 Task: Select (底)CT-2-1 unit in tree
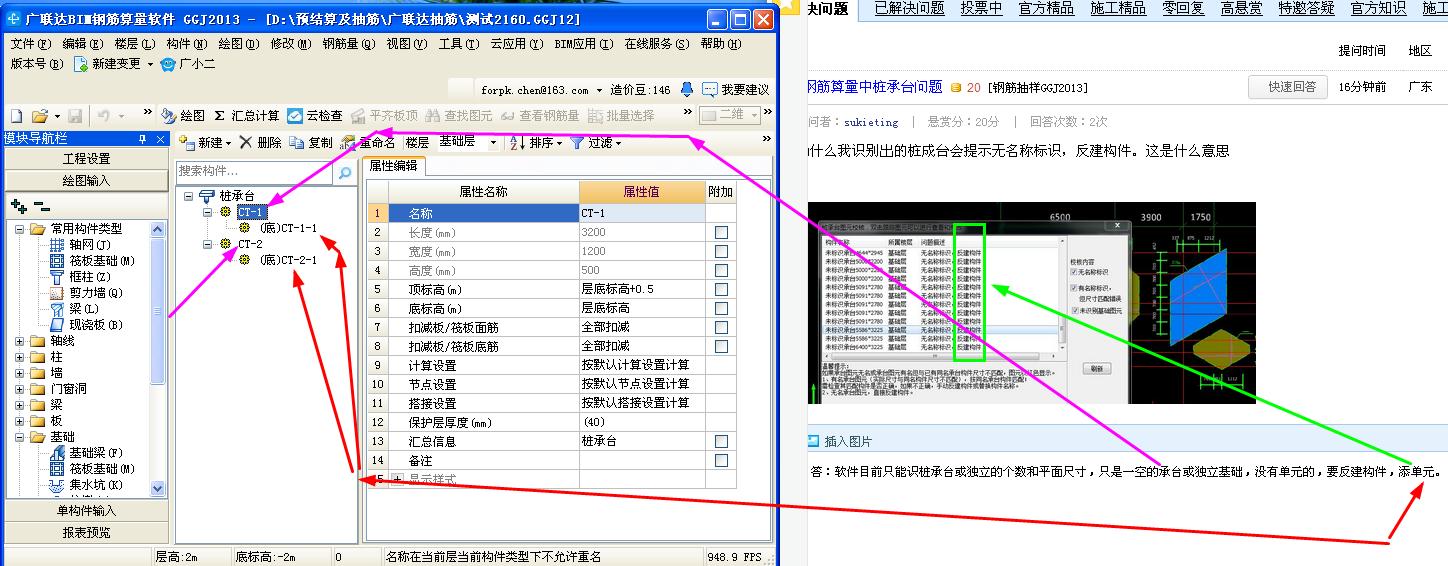point(288,260)
